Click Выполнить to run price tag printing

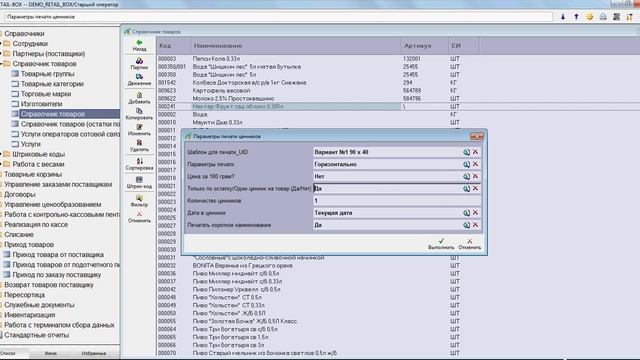point(441,244)
